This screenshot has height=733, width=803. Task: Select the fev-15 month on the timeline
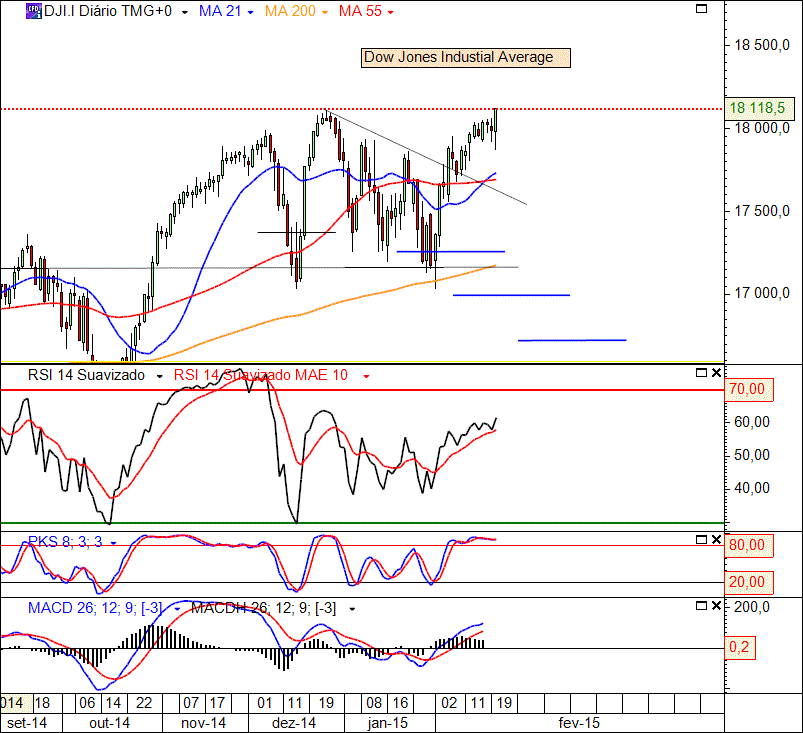click(x=579, y=723)
